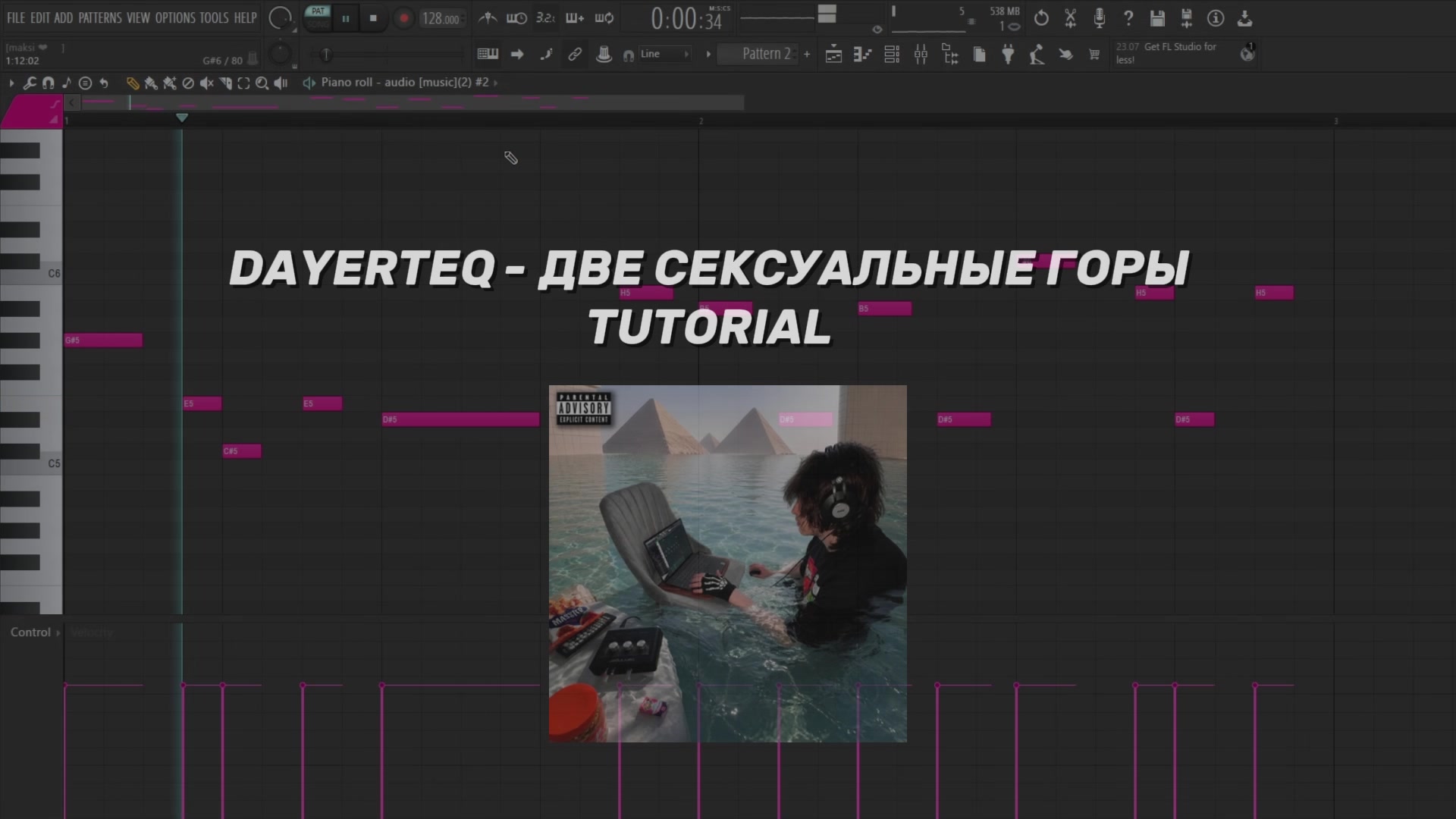
Task: Open the FILE menu
Action: tap(16, 17)
